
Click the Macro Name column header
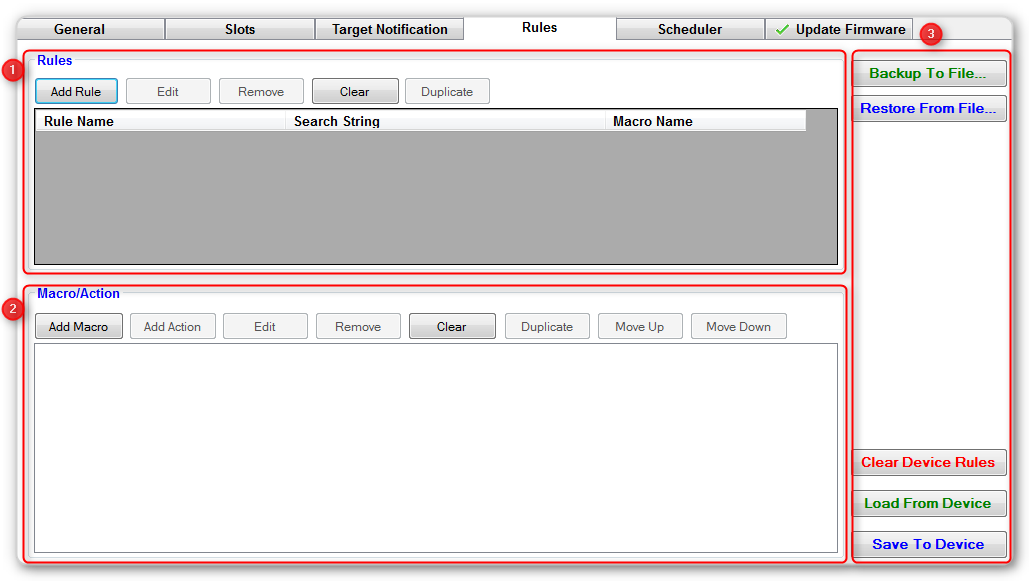click(x=706, y=122)
